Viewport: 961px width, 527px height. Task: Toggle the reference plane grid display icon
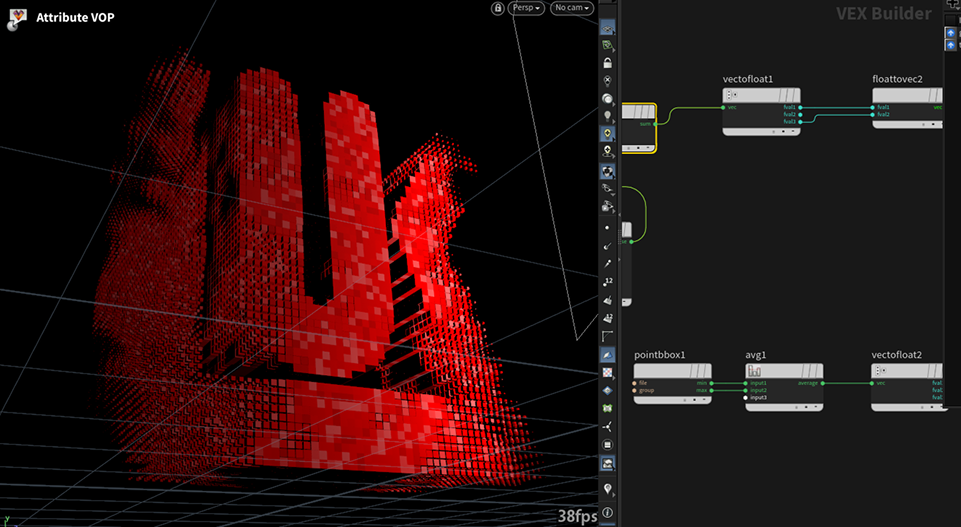(x=607, y=28)
